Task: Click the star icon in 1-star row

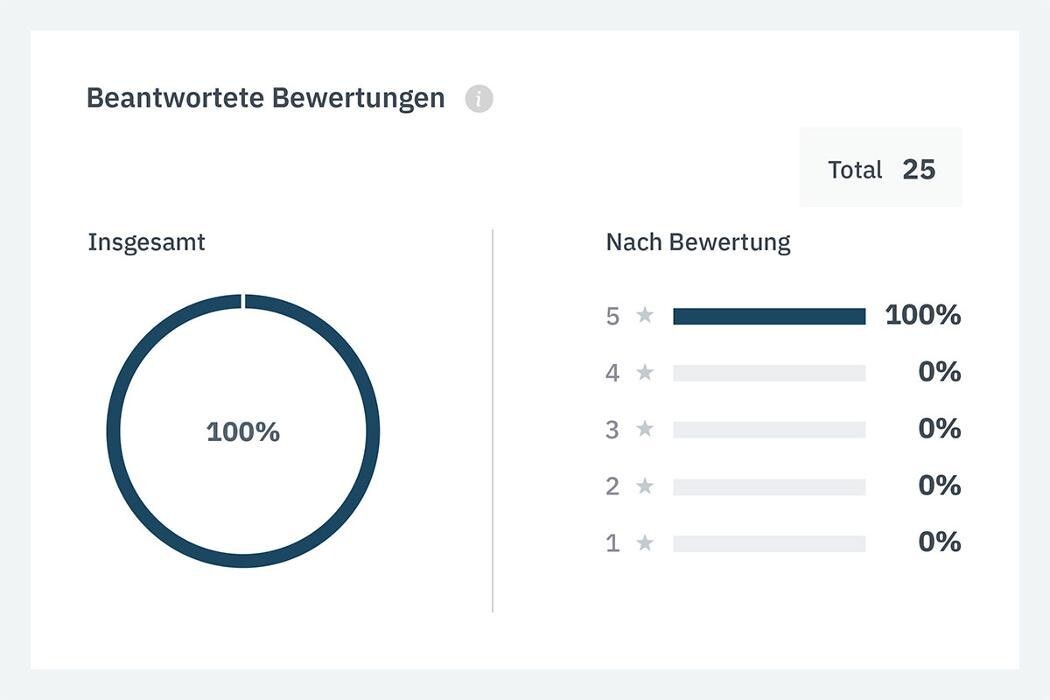Action: [x=645, y=543]
